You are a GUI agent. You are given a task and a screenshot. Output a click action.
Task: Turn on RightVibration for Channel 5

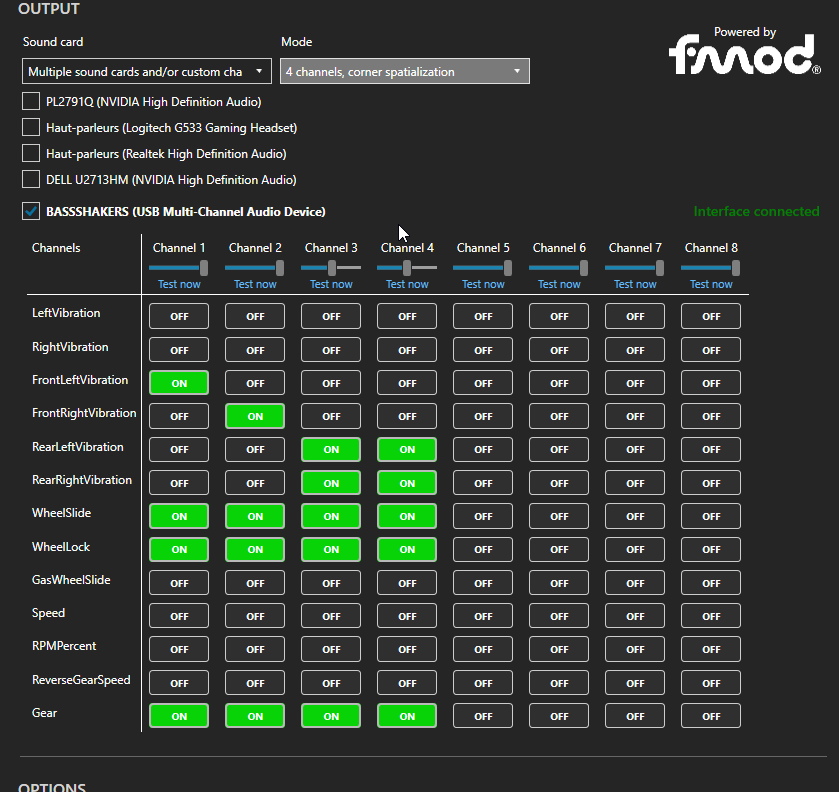[x=483, y=351]
